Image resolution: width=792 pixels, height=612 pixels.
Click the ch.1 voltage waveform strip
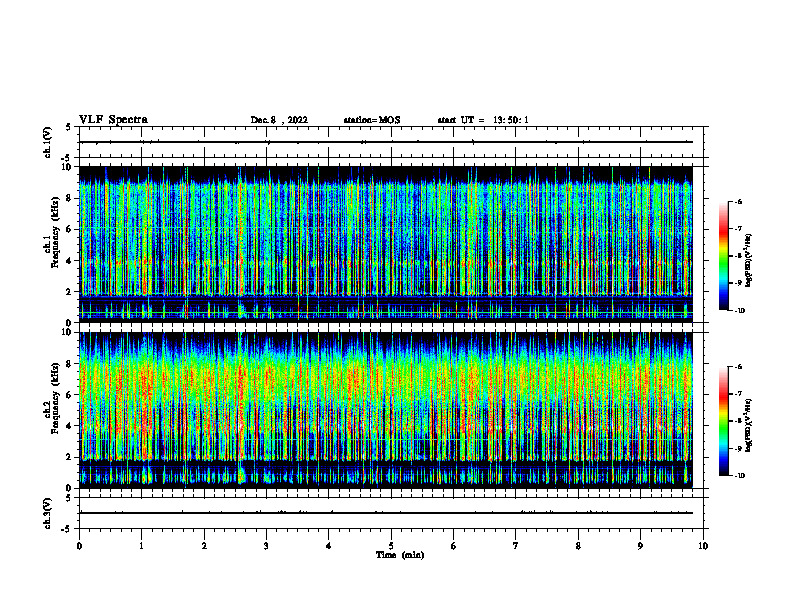391,142
